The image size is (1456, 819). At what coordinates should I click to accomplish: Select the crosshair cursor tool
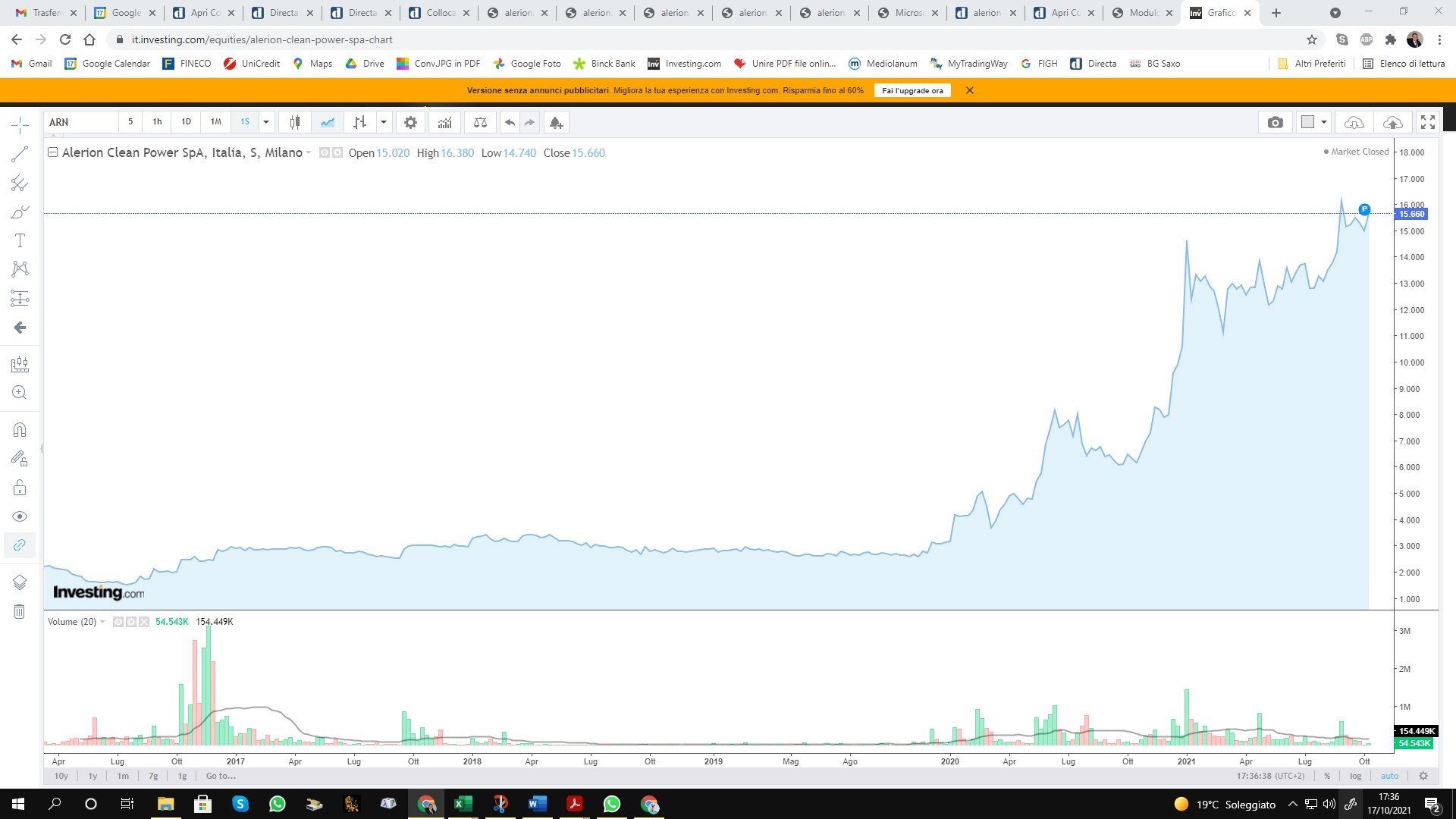coord(20,125)
